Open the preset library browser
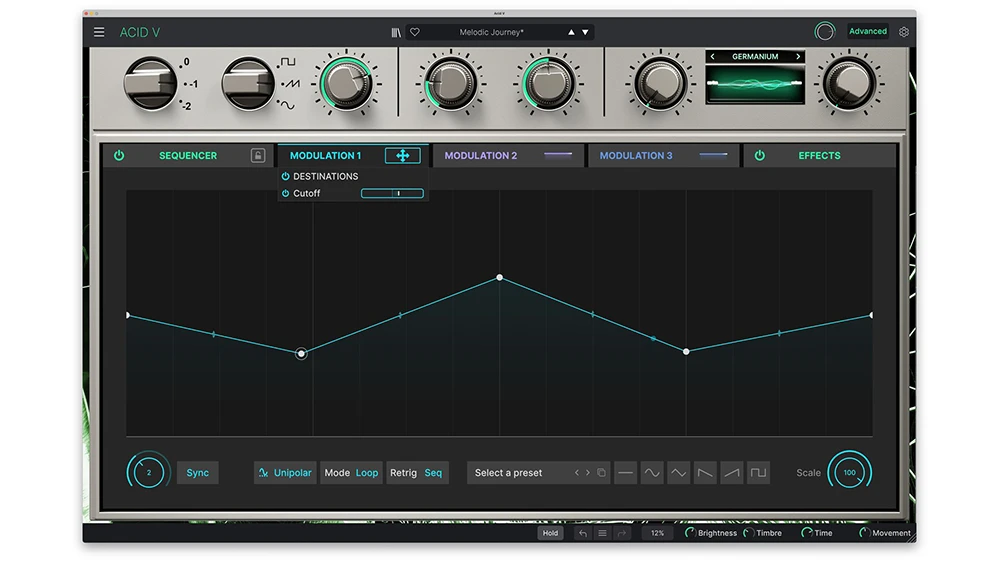 396,32
